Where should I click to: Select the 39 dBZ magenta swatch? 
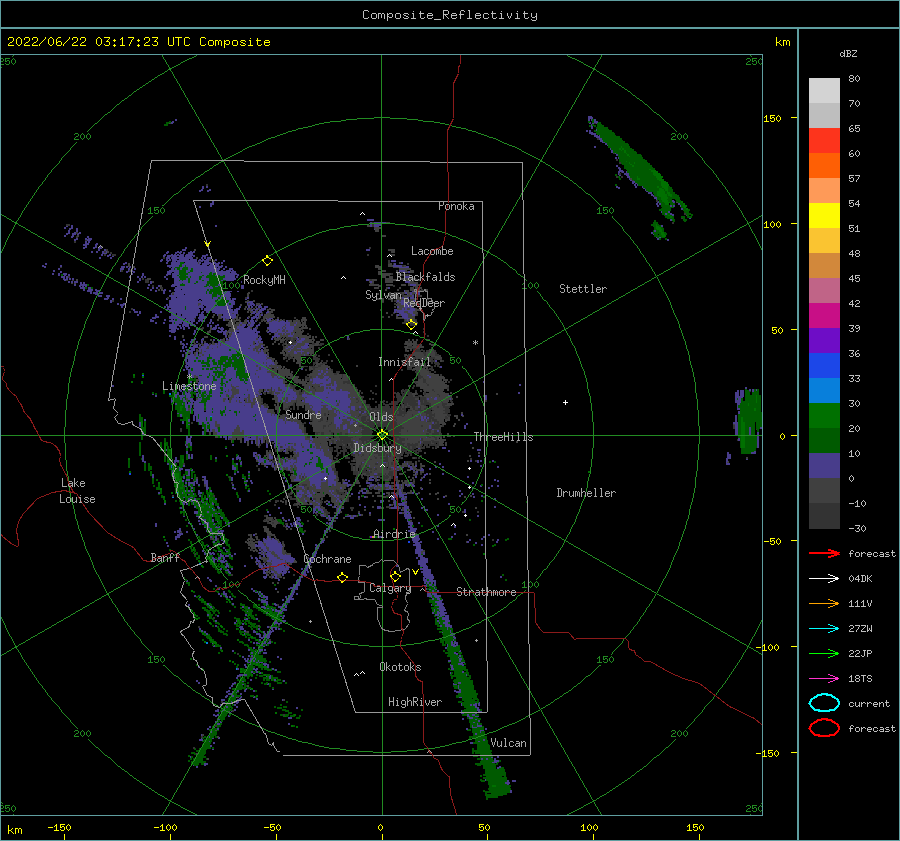[x=824, y=315]
